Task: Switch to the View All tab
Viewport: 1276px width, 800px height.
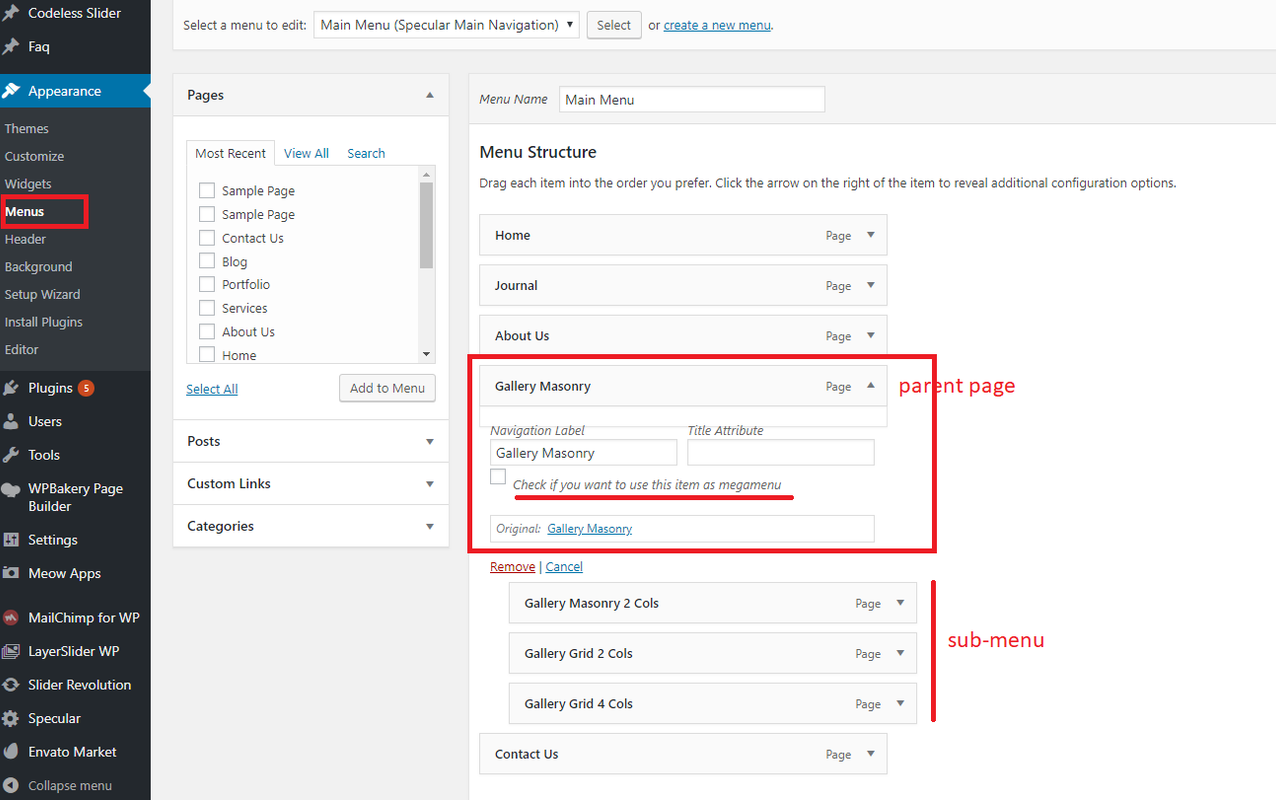Action: click(x=306, y=153)
